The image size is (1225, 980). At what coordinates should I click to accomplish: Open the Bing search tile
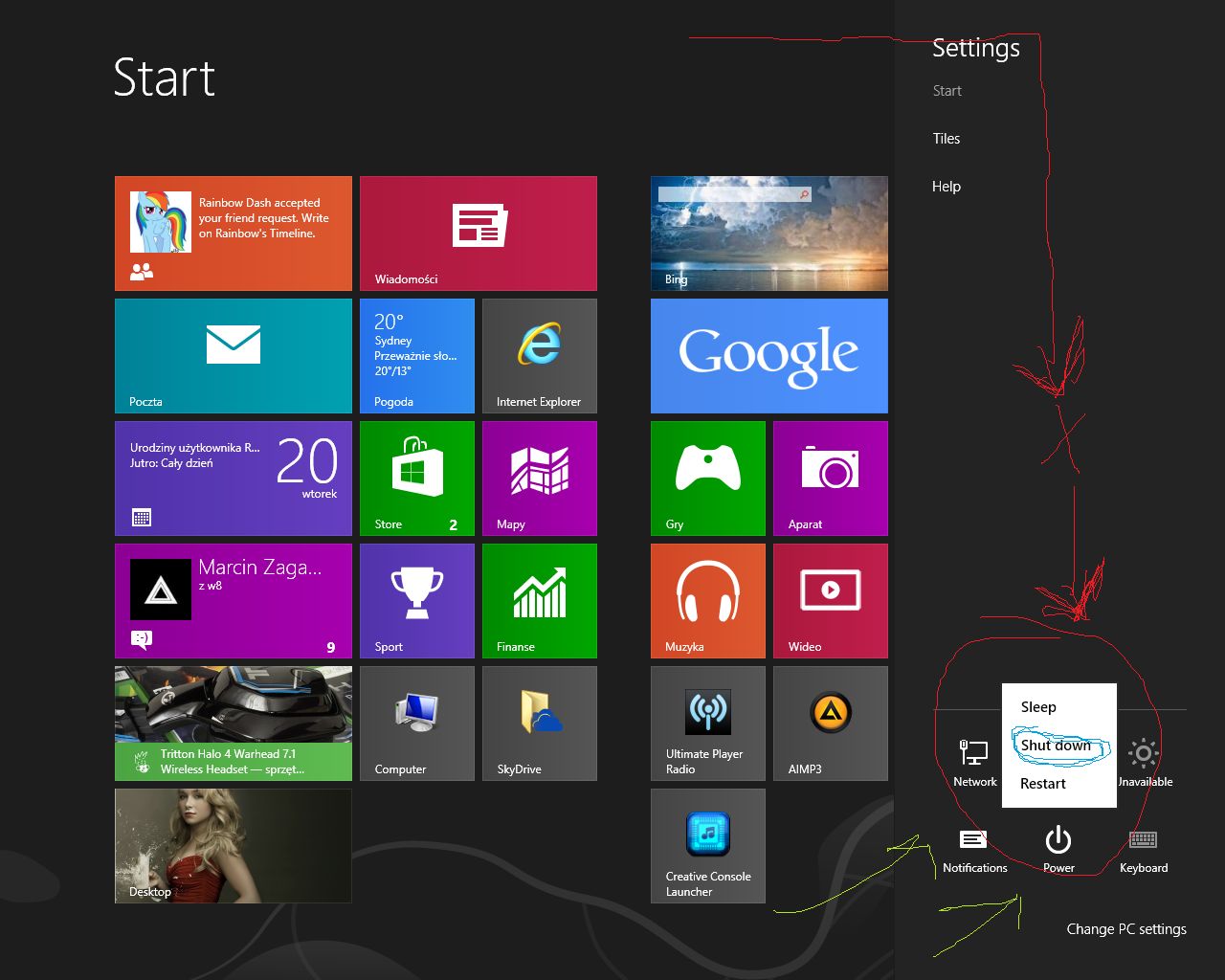[x=769, y=234]
